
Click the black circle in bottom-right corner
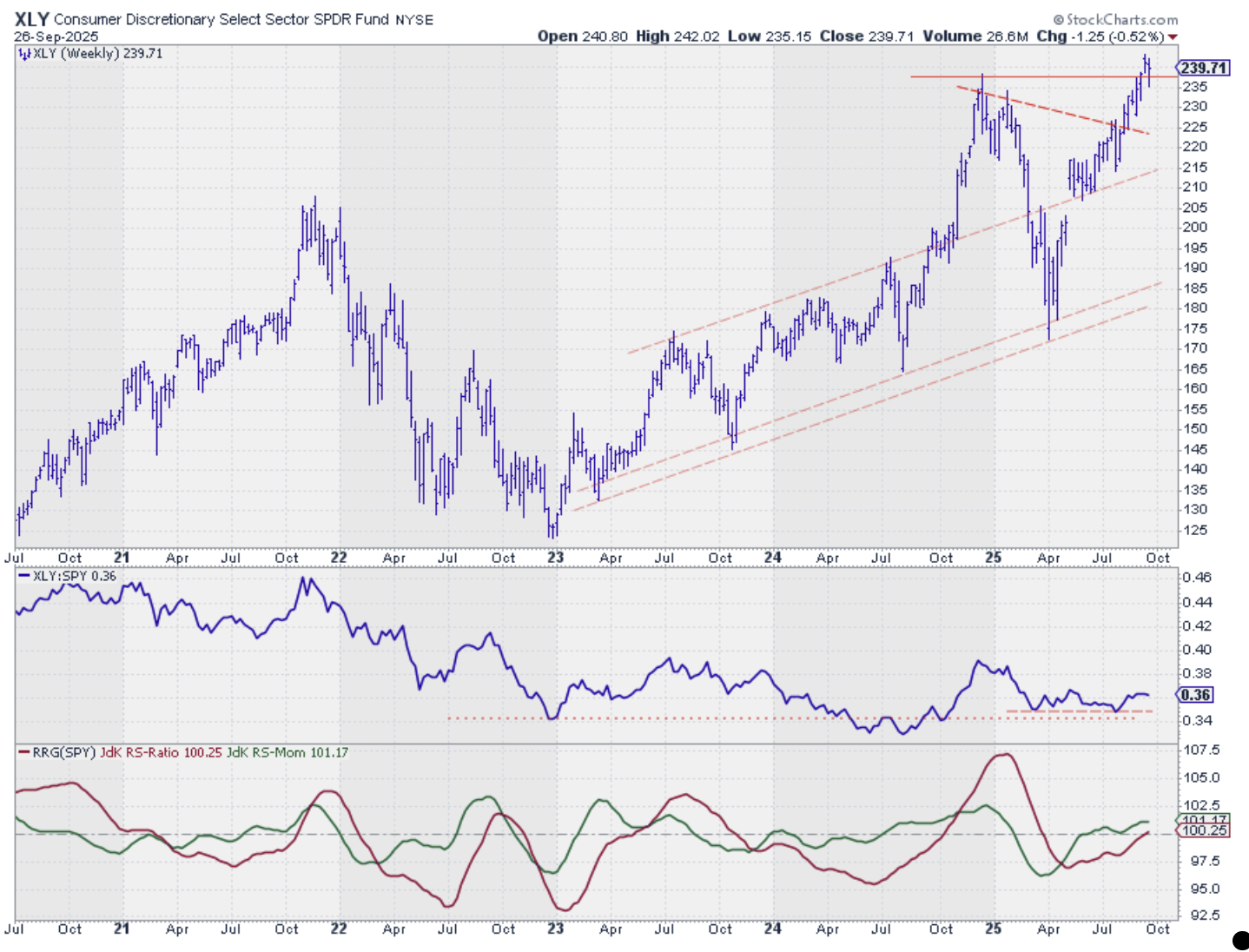click(1240, 940)
